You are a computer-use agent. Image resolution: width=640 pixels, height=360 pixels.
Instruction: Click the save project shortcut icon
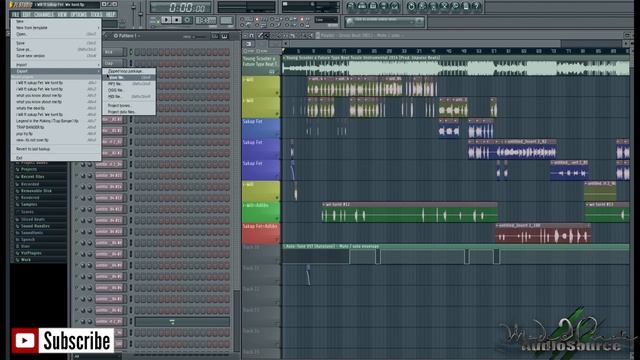point(422,6)
